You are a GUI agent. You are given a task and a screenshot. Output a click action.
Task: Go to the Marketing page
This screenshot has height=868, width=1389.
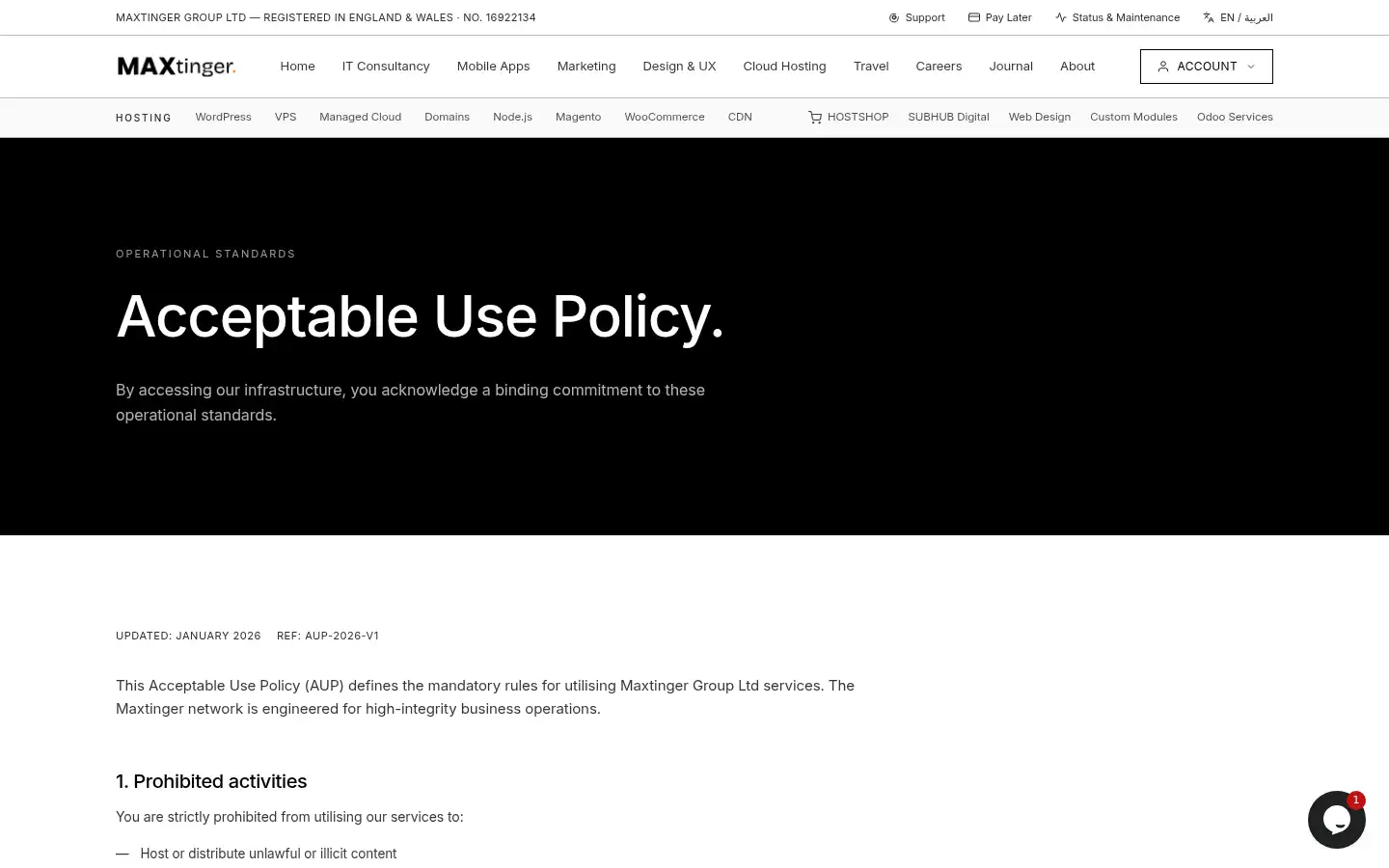(586, 67)
